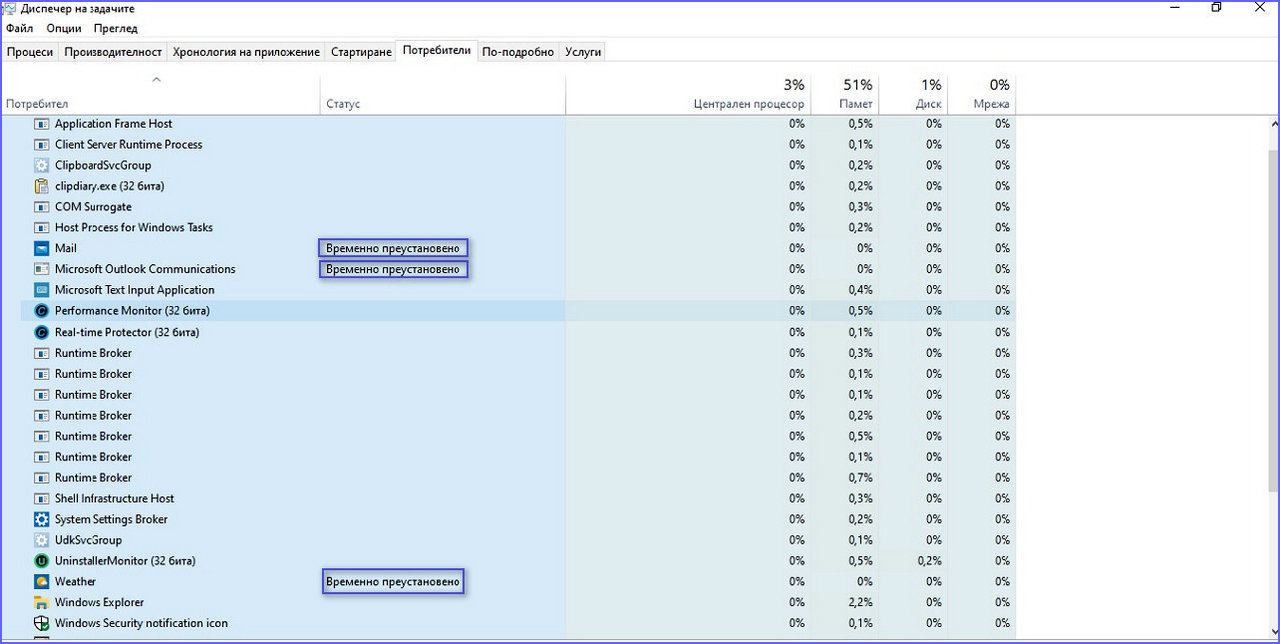Click the UninstallerMonitor green icon

[x=41, y=561]
